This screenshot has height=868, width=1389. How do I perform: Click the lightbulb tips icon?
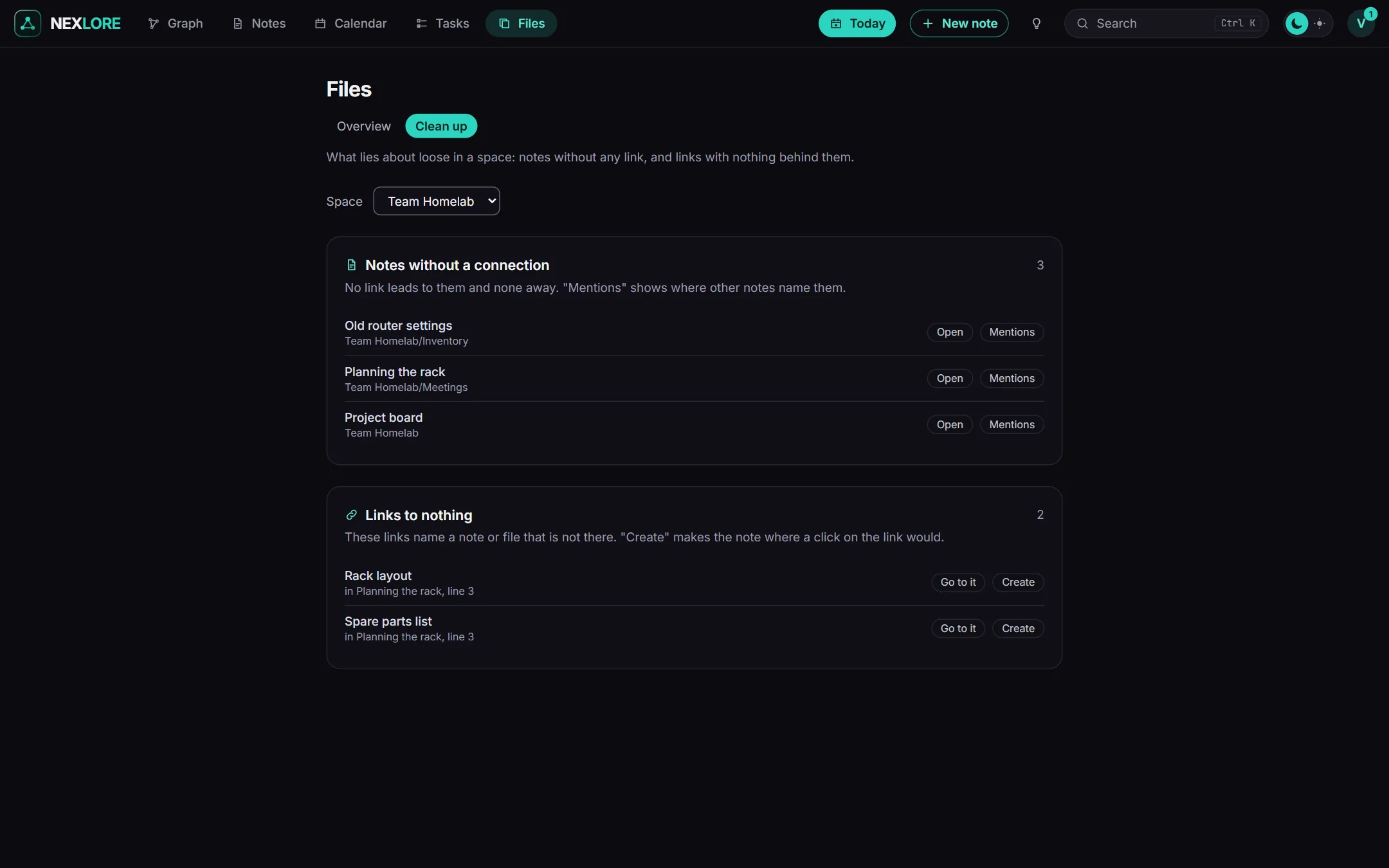coord(1036,23)
